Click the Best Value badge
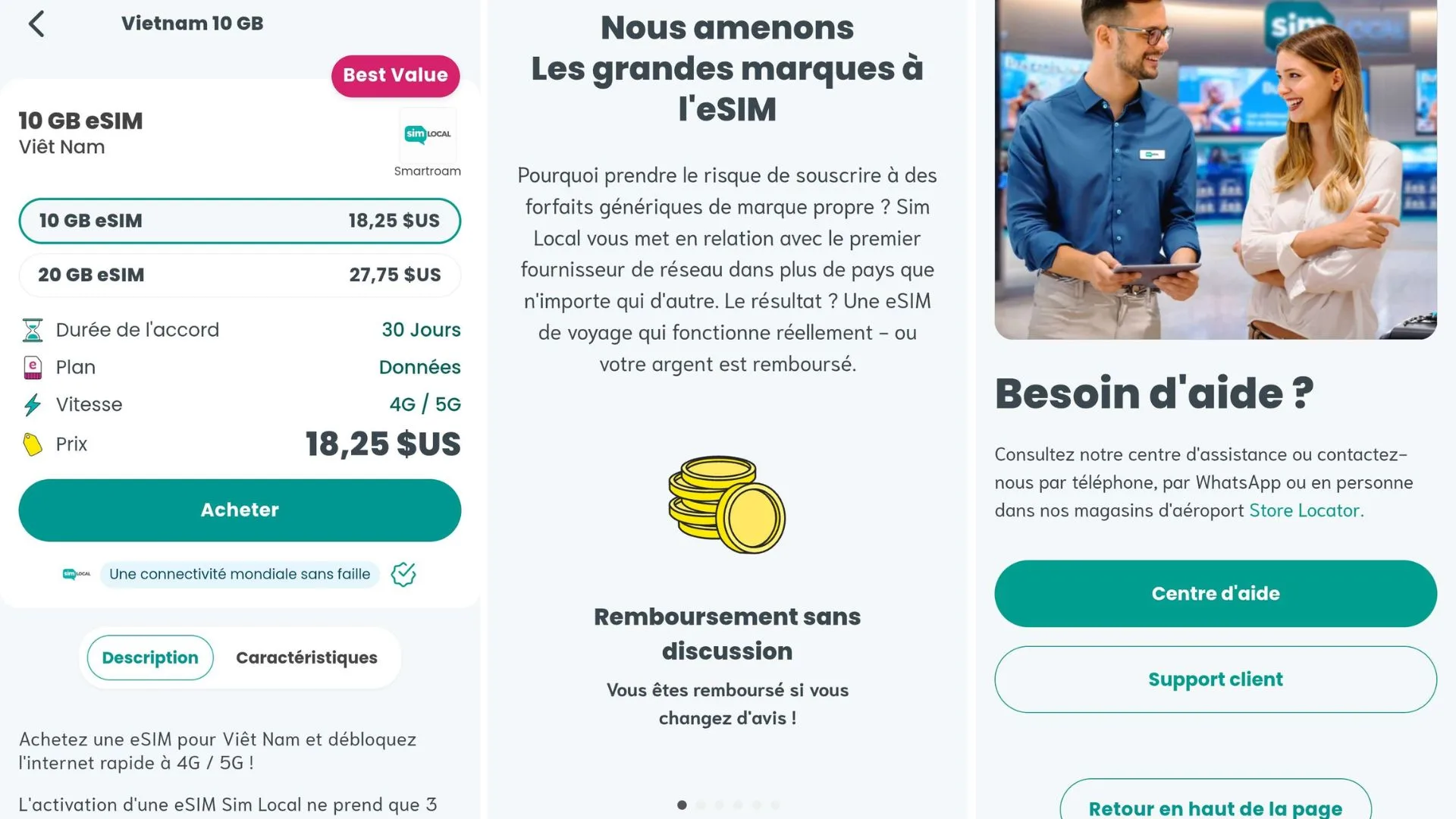The width and height of the screenshot is (1456, 819). tap(395, 76)
